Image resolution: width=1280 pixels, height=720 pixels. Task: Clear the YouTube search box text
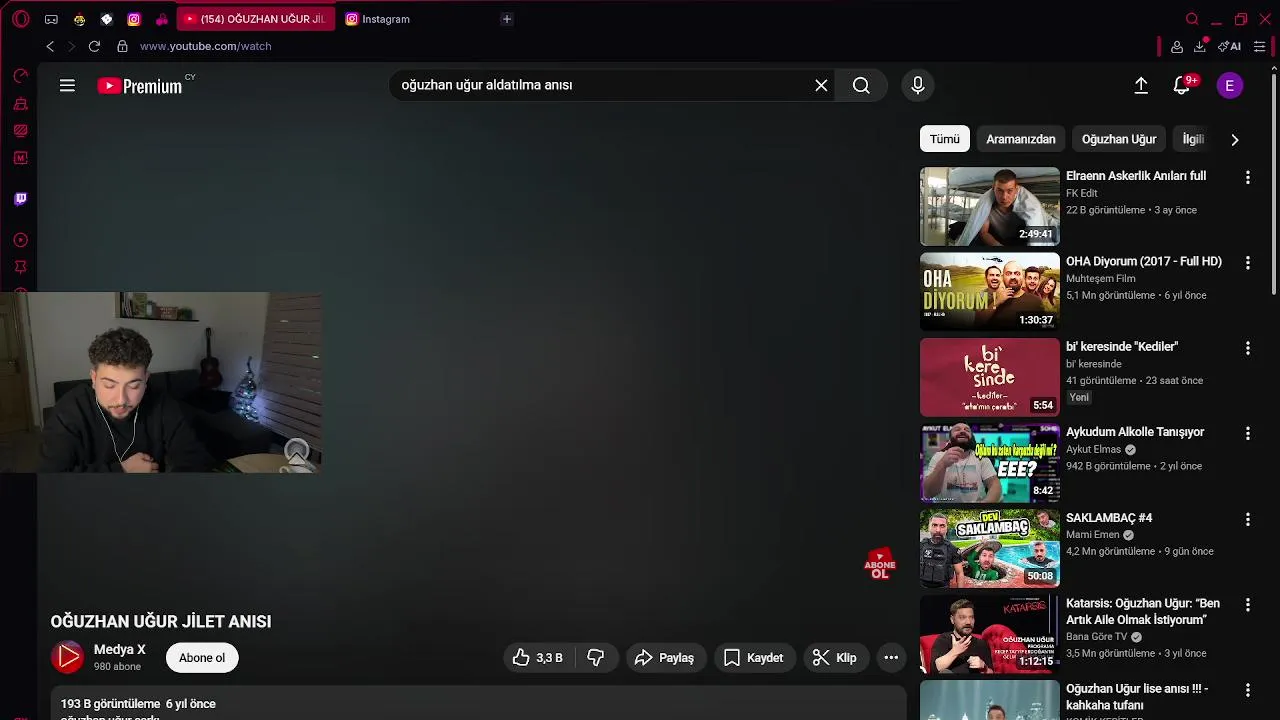point(821,86)
